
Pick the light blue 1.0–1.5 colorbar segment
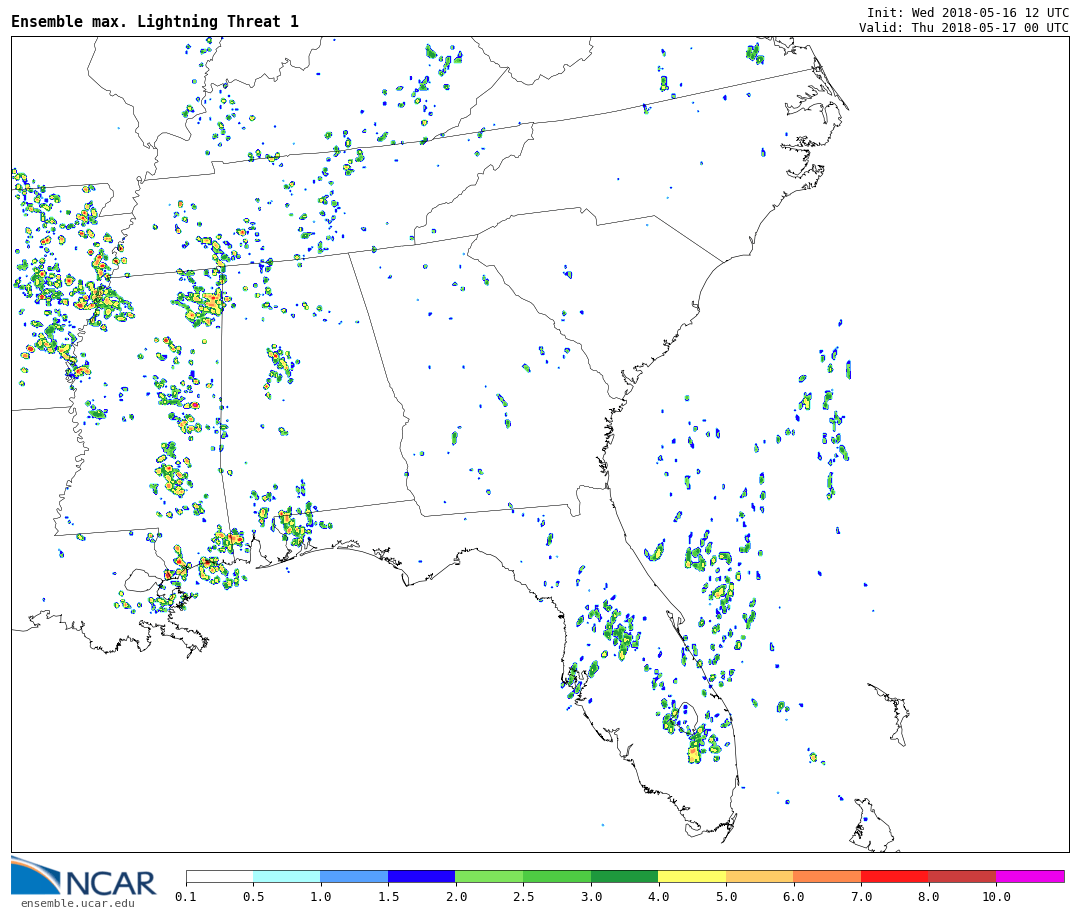[354, 877]
